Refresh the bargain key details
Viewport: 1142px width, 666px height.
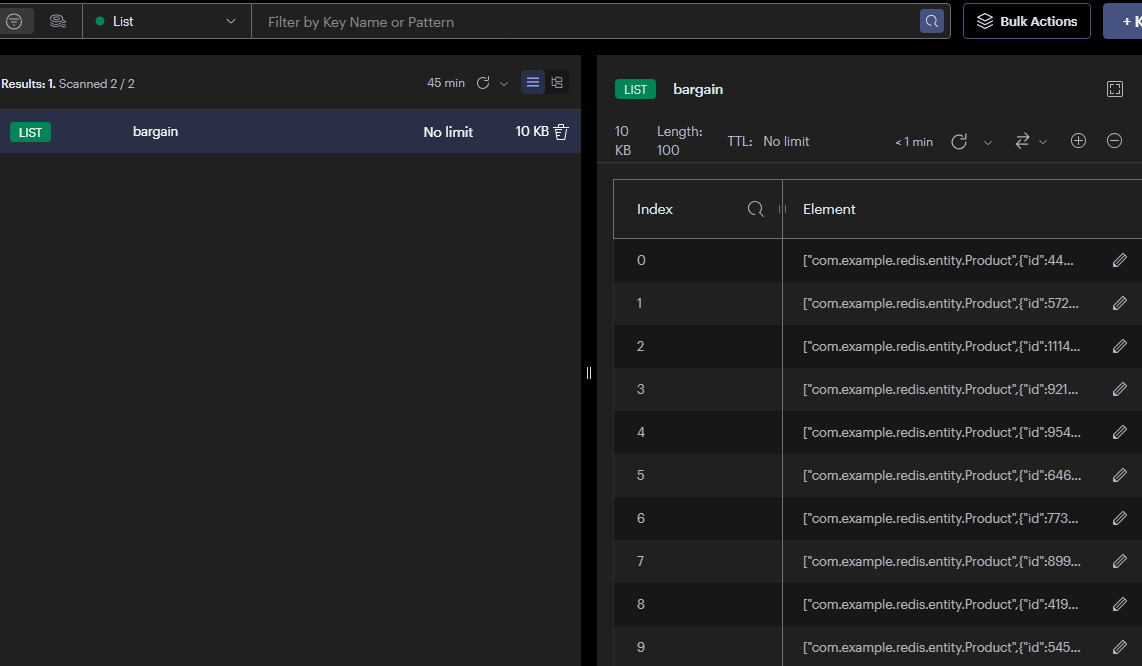(959, 141)
